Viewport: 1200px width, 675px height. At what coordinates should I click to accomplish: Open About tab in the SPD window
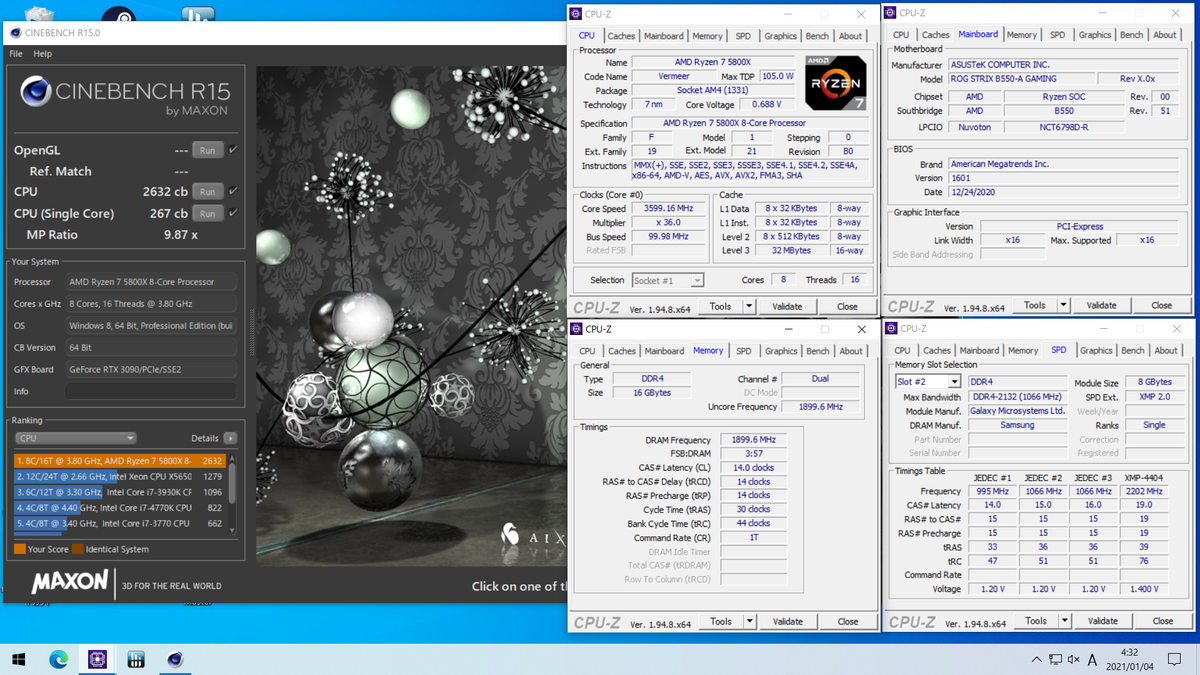coord(1166,350)
